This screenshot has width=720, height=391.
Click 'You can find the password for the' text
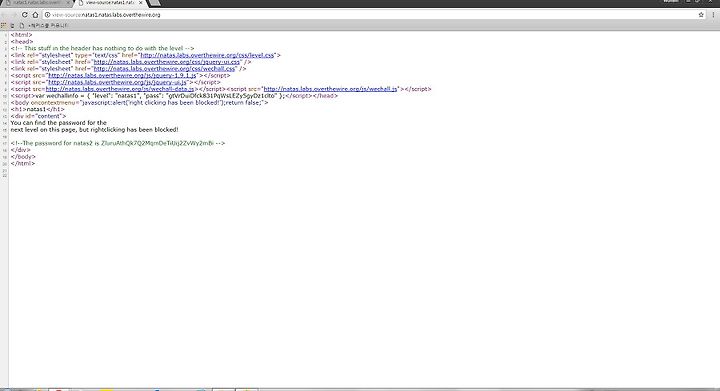(58, 123)
